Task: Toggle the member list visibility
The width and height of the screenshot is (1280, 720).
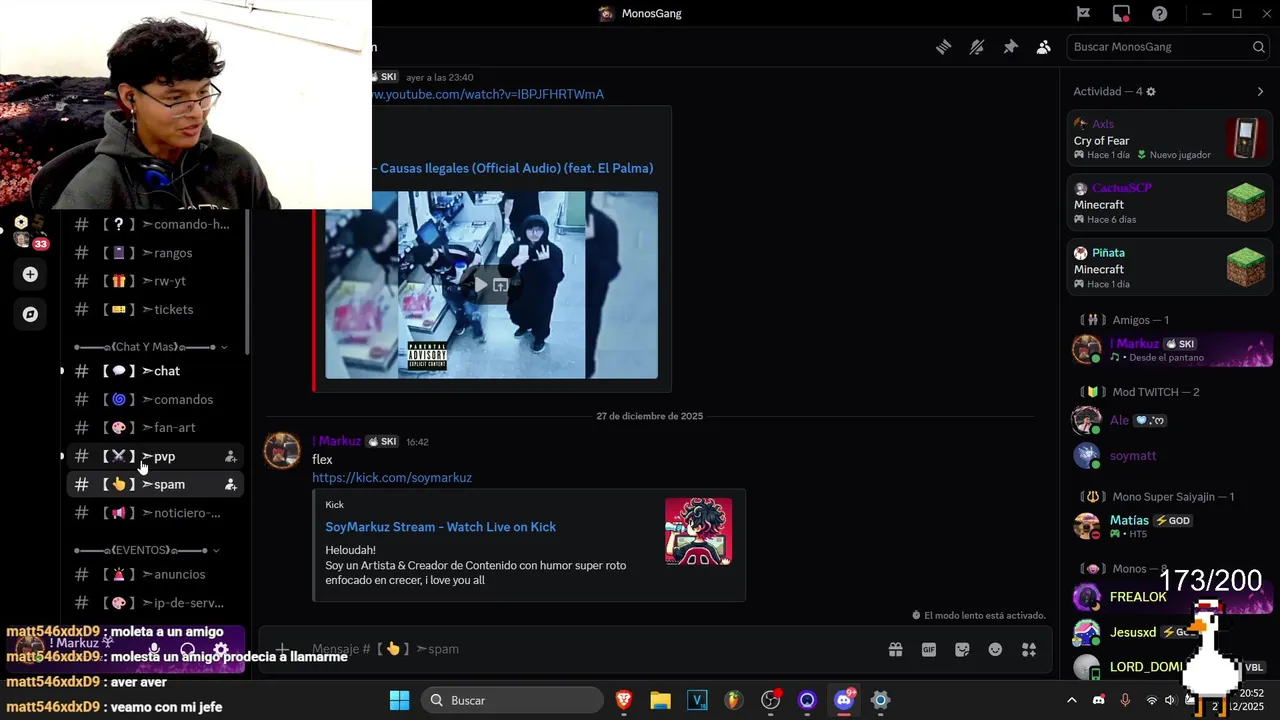Action: click(1044, 47)
